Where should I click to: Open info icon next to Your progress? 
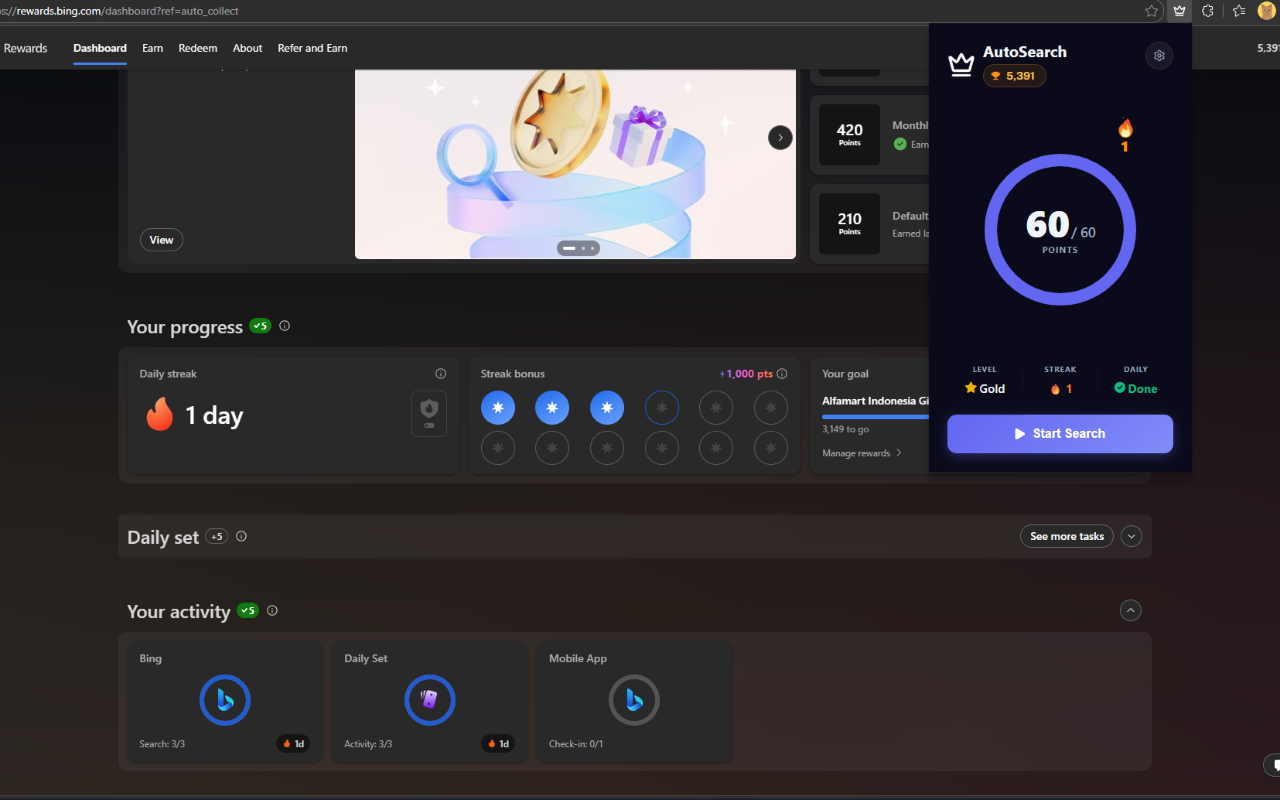(x=285, y=326)
